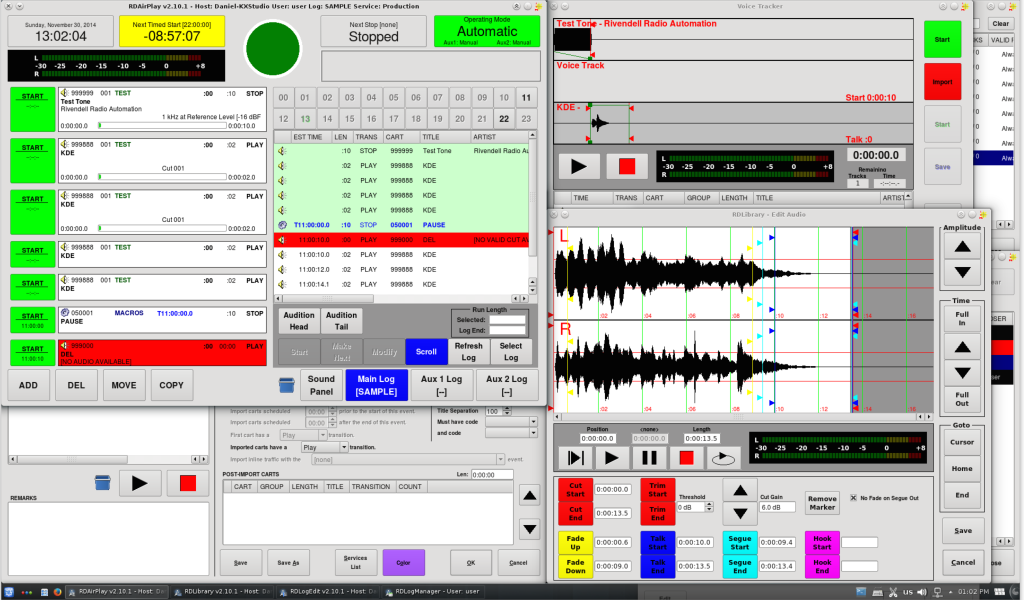Click the Automatic Operating Mode button

(x=487, y=31)
